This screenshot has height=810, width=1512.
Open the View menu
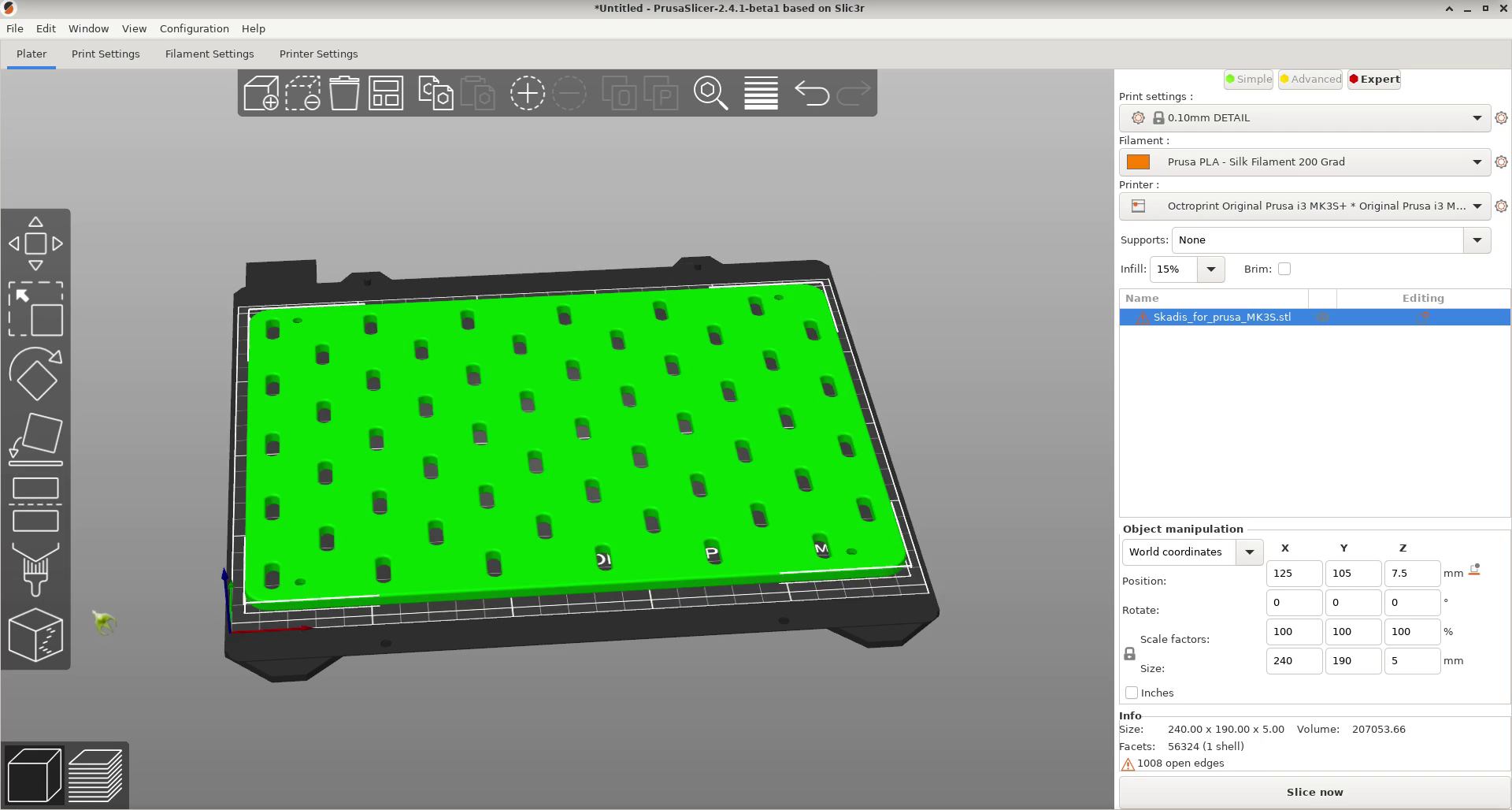(134, 28)
